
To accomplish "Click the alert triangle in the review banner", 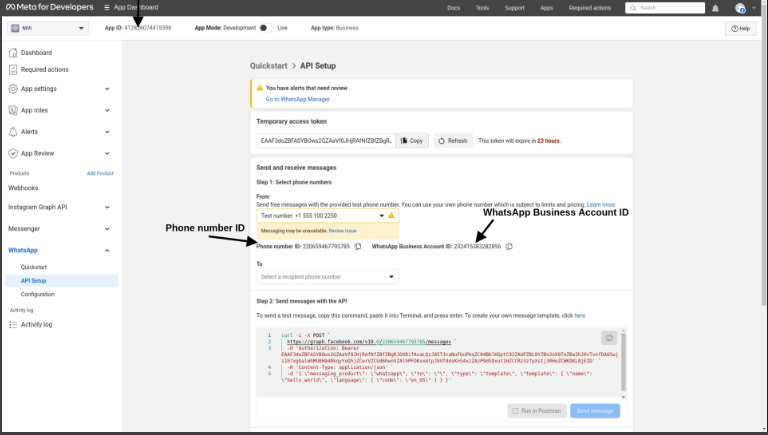I will coord(260,88).
